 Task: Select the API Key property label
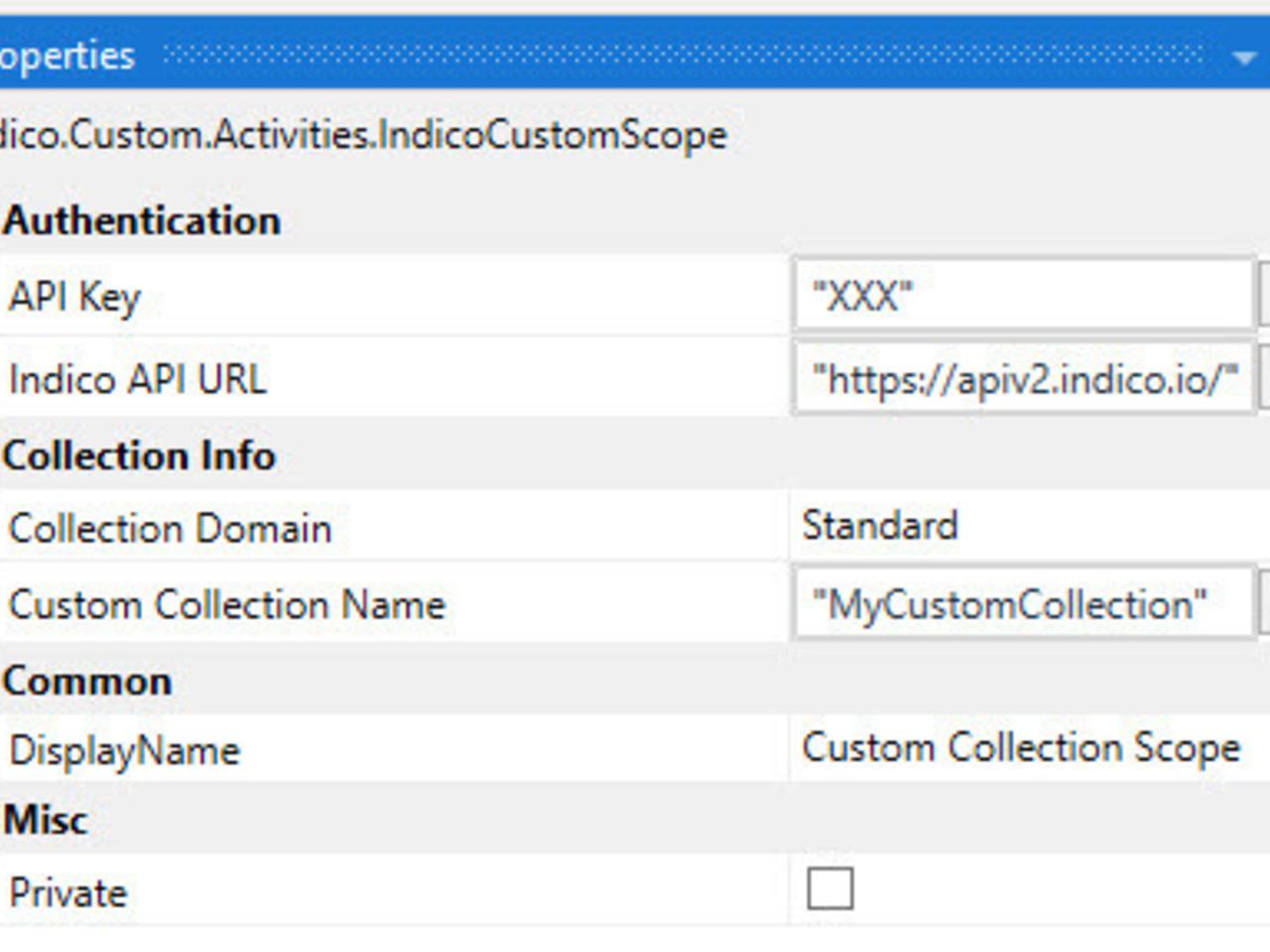point(75,297)
